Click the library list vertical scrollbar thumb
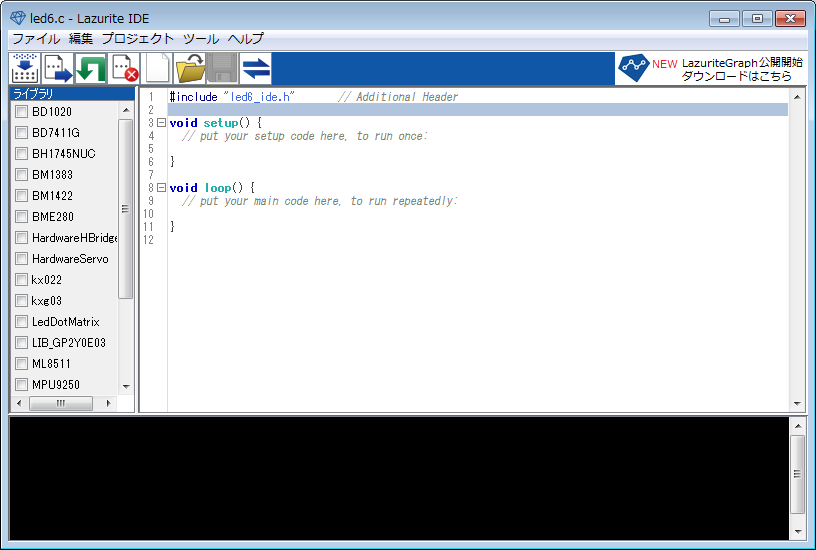The height and width of the screenshot is (550, 816). [x=125, y=209]
